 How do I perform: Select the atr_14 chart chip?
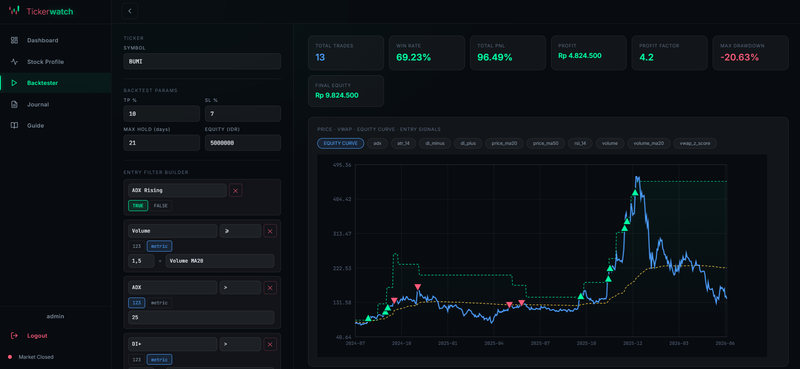click(x=403, y=143)
